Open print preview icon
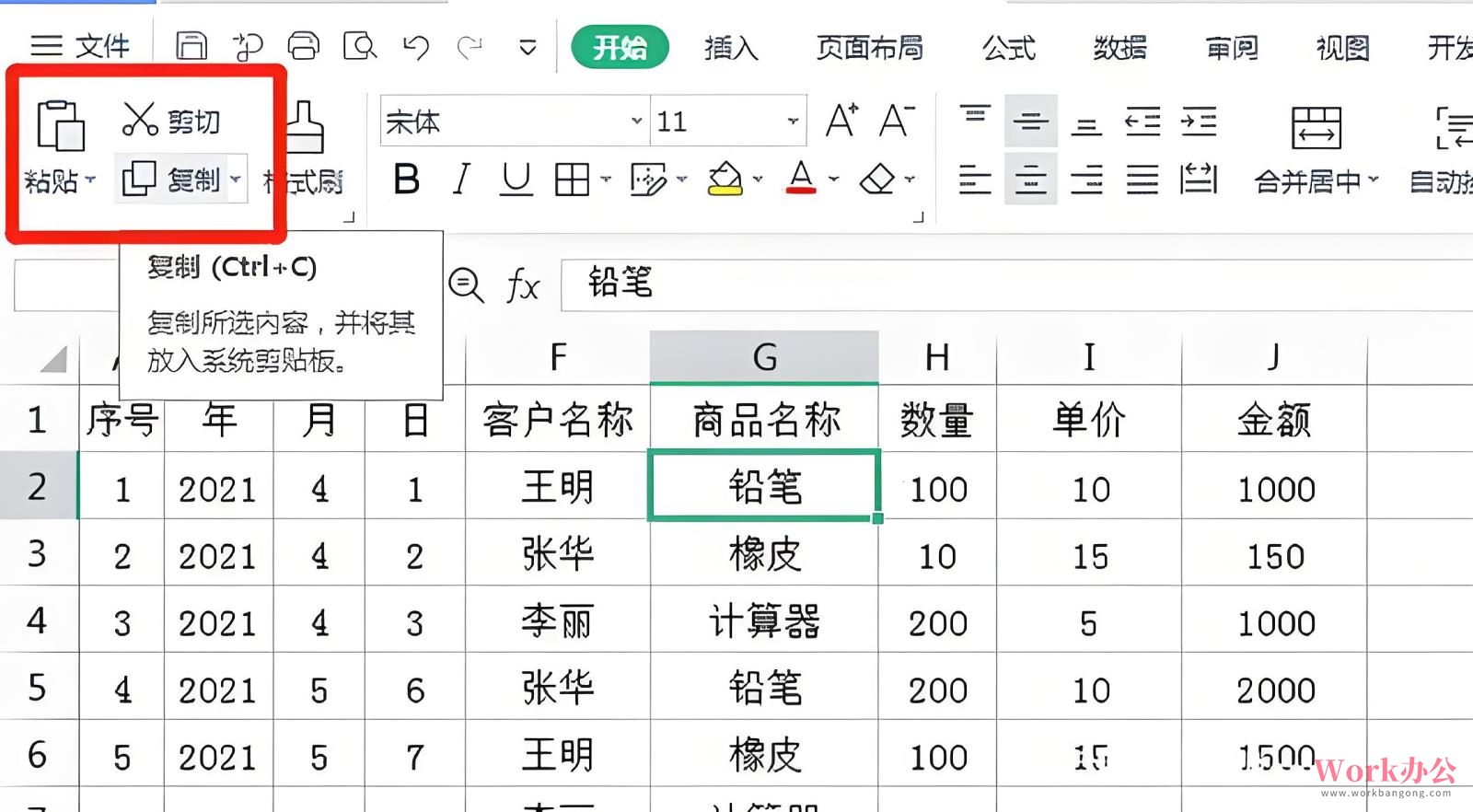 pyautogui.click(x=360, y=45)
